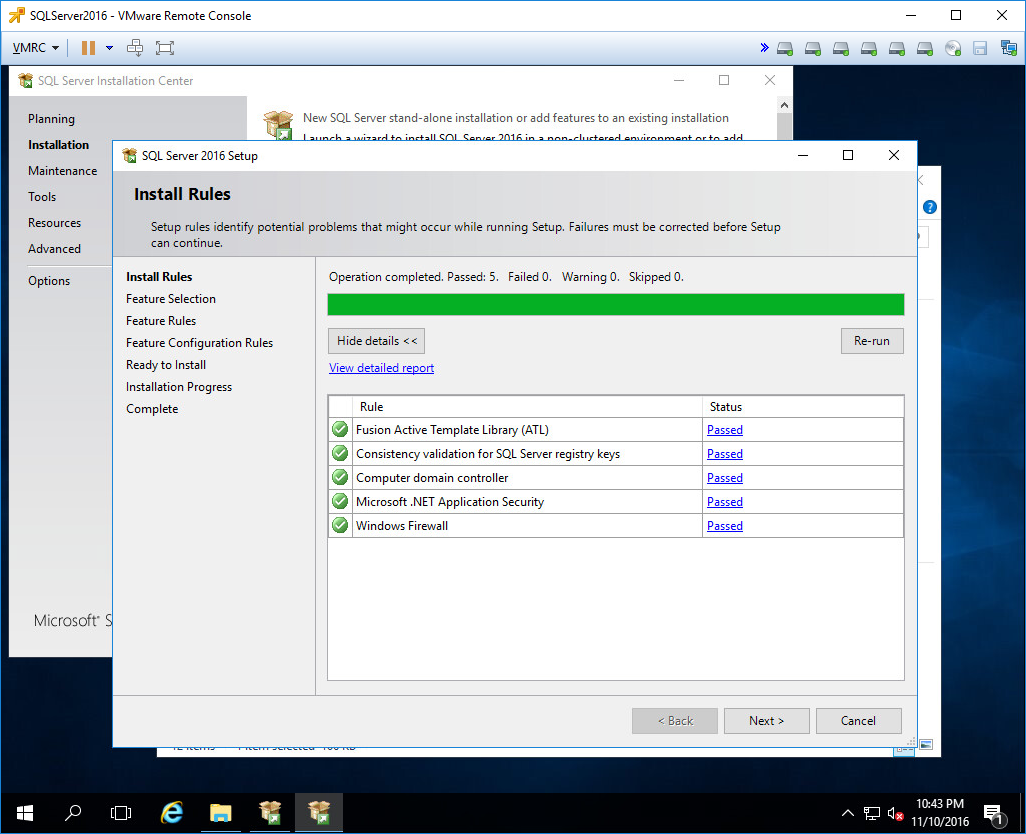Click Install Rules step in wizard
This screenshot has width=1026, height=834.
pyautogui.click(x=159, y=277)
